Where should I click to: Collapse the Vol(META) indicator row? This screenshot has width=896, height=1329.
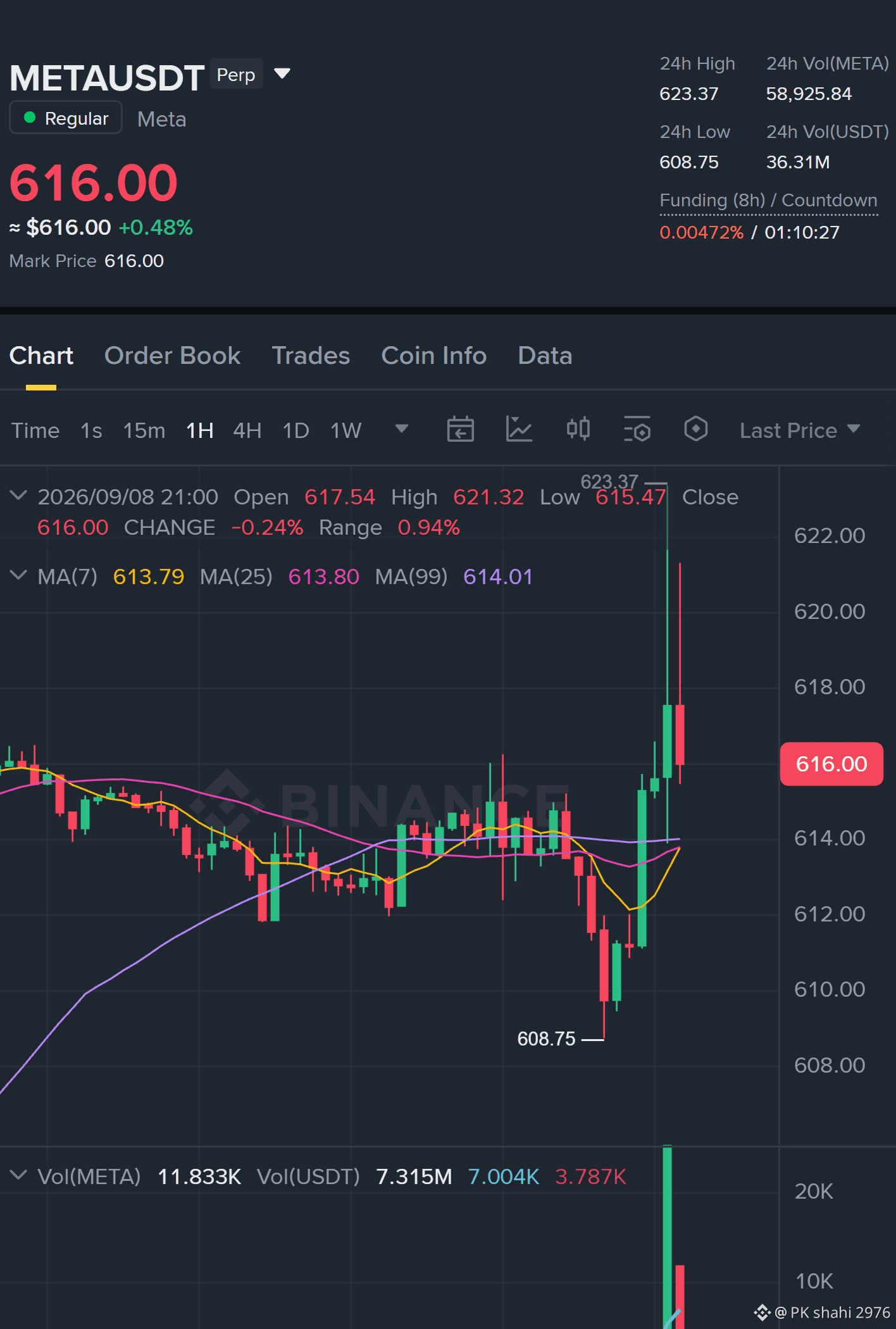19,1175
